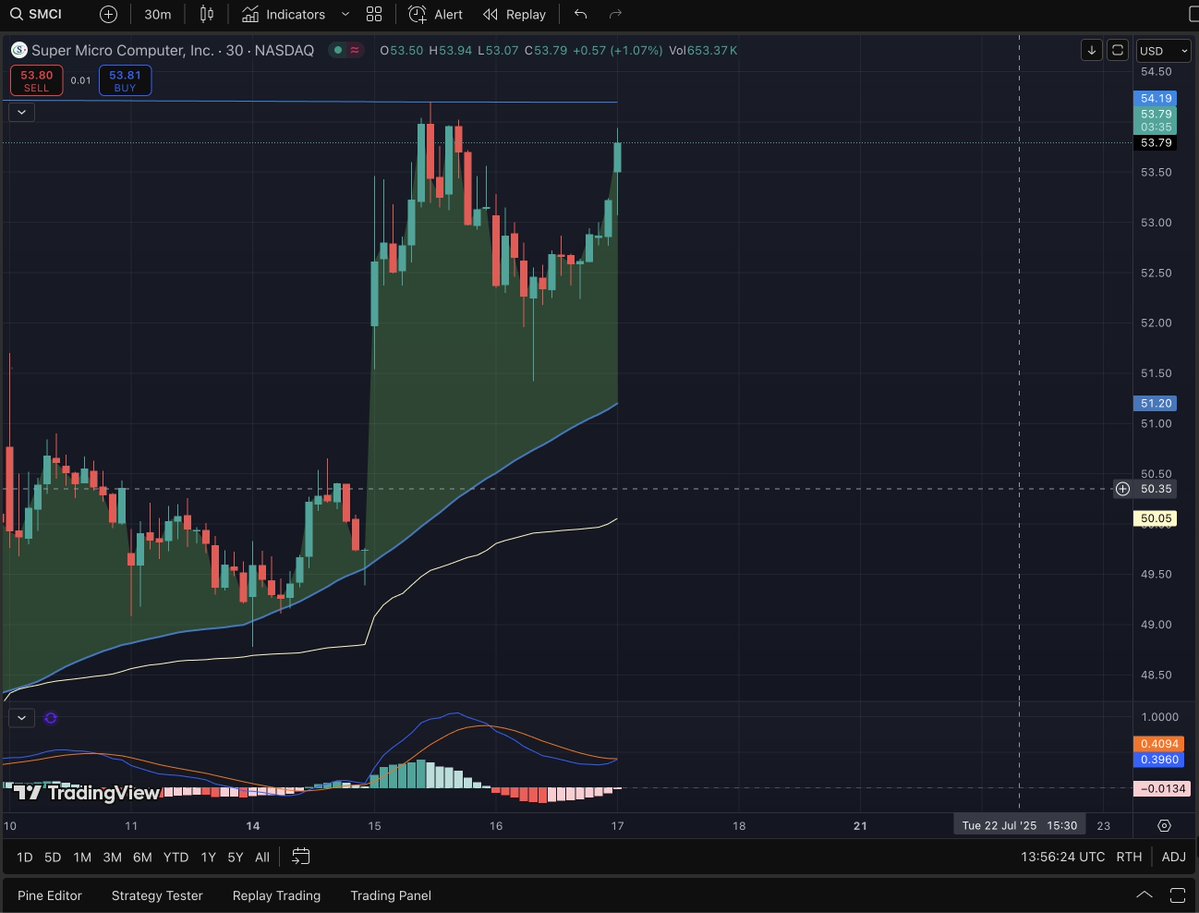Set the date range to 5D

[x=52, y=857]
